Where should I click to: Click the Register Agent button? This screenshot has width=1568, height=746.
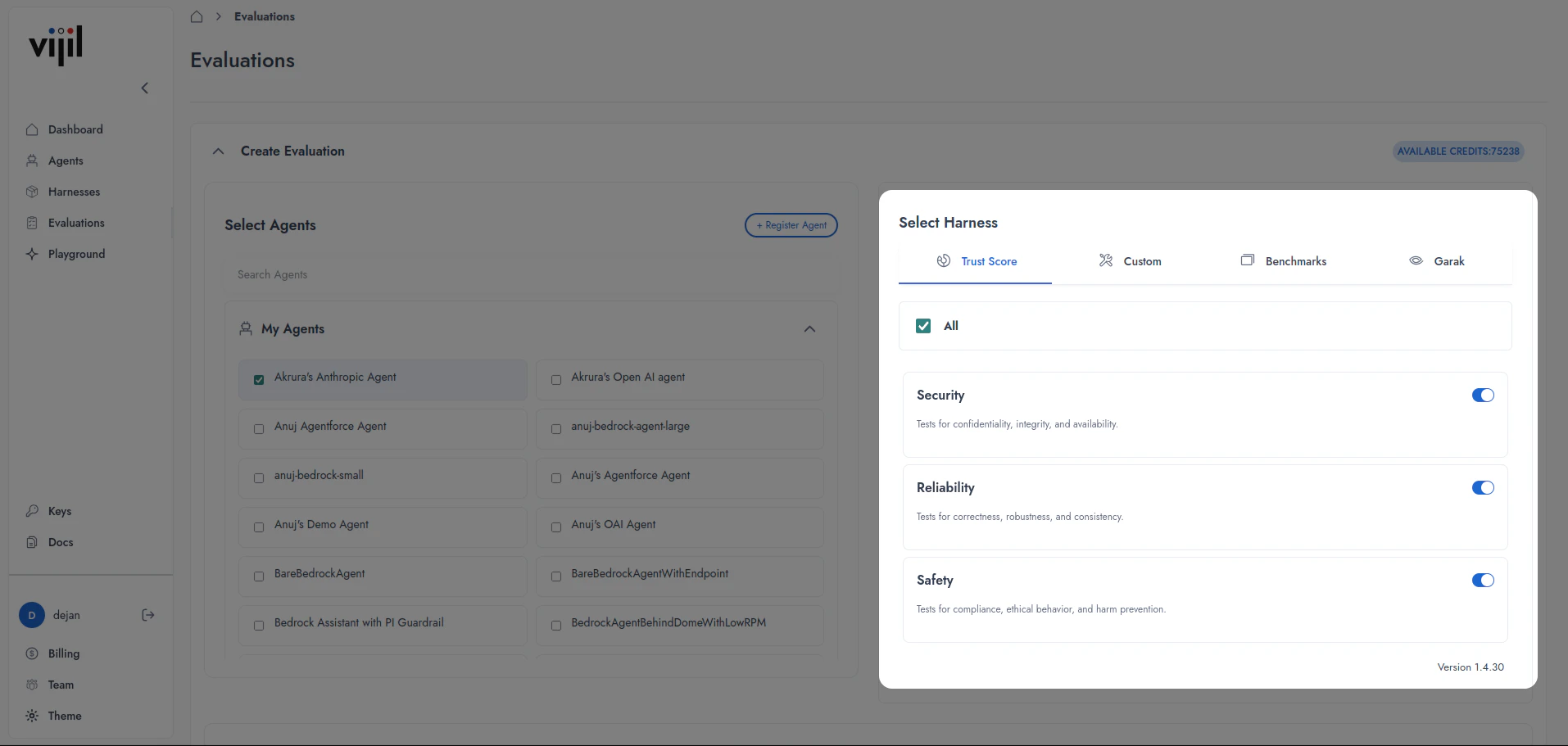(791, 225)
